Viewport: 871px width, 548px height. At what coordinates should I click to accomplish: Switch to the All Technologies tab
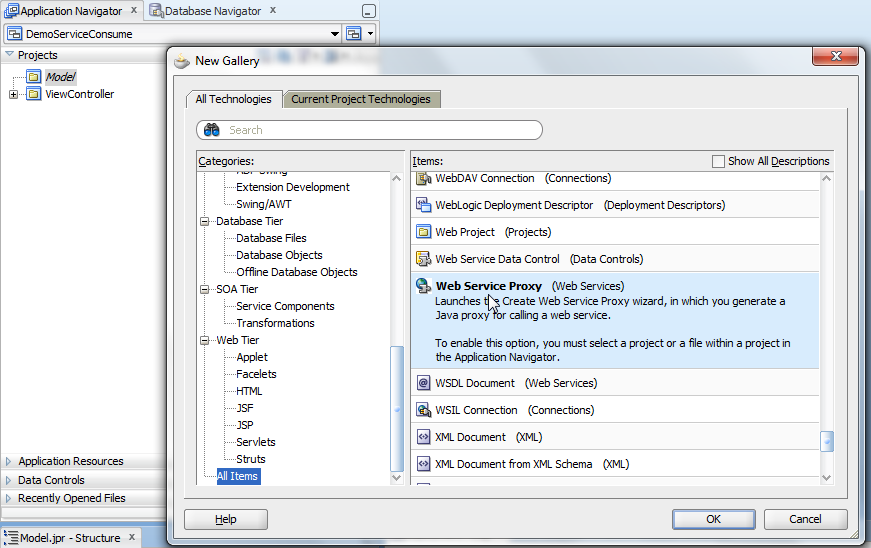[233, 99]
